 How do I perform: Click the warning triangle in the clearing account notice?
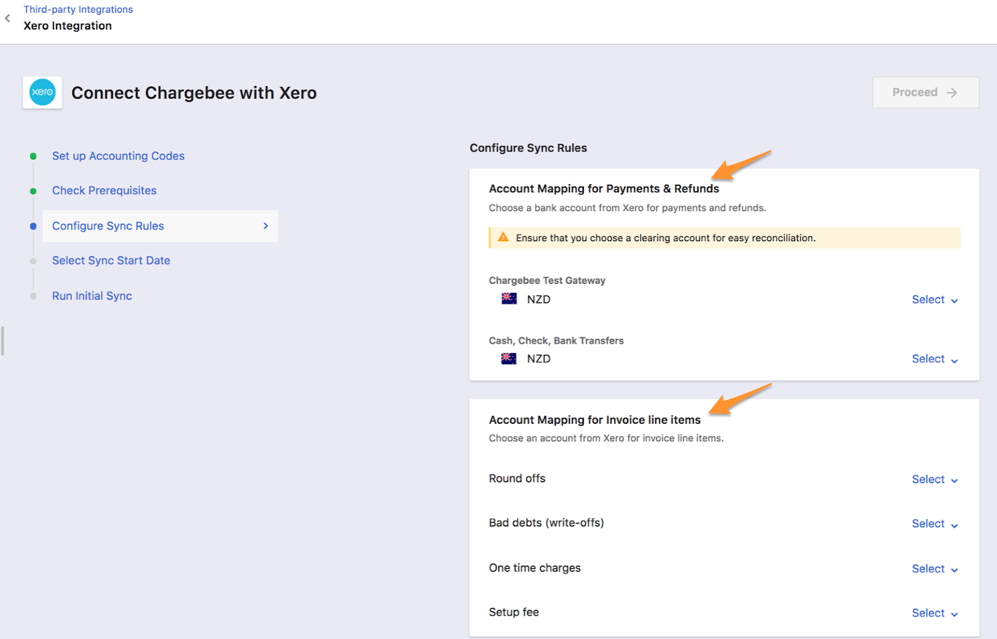click(x=503, y=238)
